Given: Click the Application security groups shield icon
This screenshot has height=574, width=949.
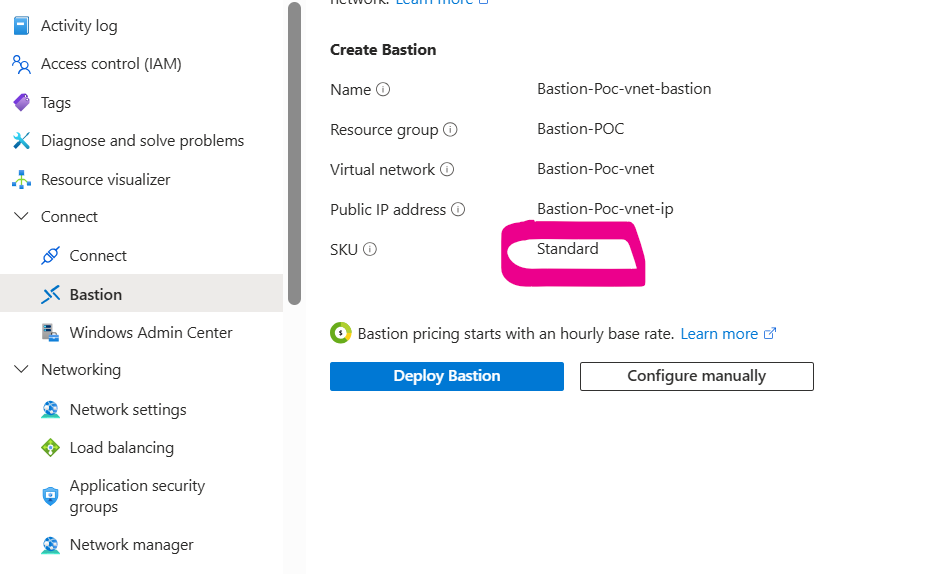Looking at the screenshot, I should click(50, 496).
